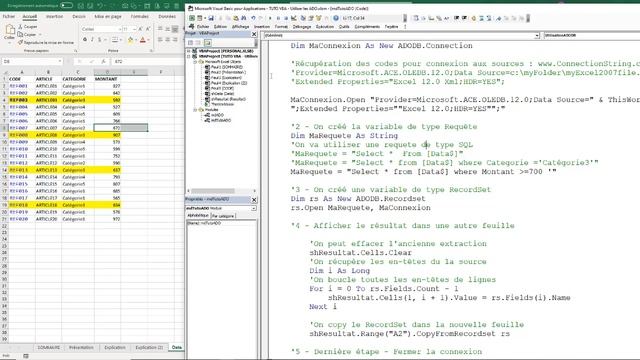Click the decrease font size icon
This screenshot has height=360, width=640.
click(148, 29)
